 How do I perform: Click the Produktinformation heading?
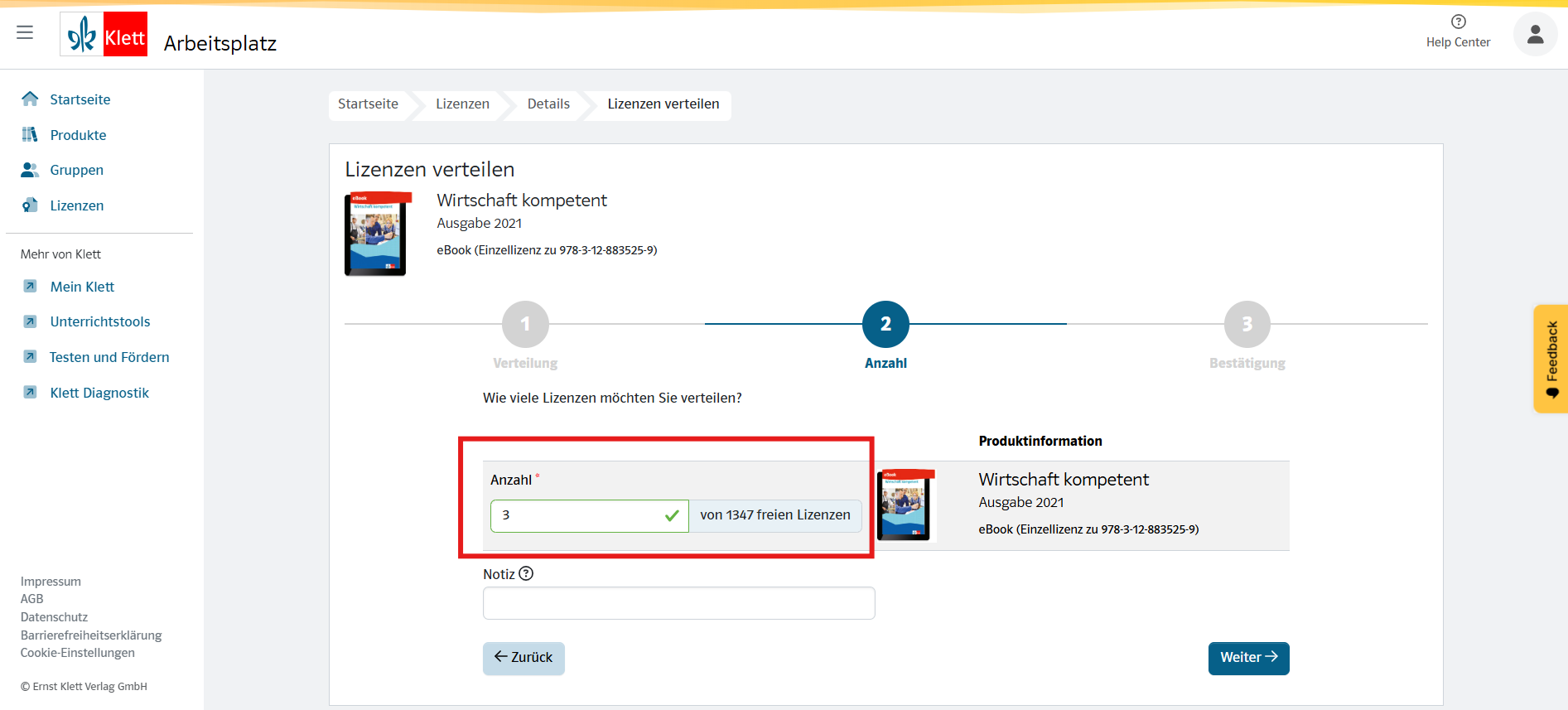click(1040, 441)
